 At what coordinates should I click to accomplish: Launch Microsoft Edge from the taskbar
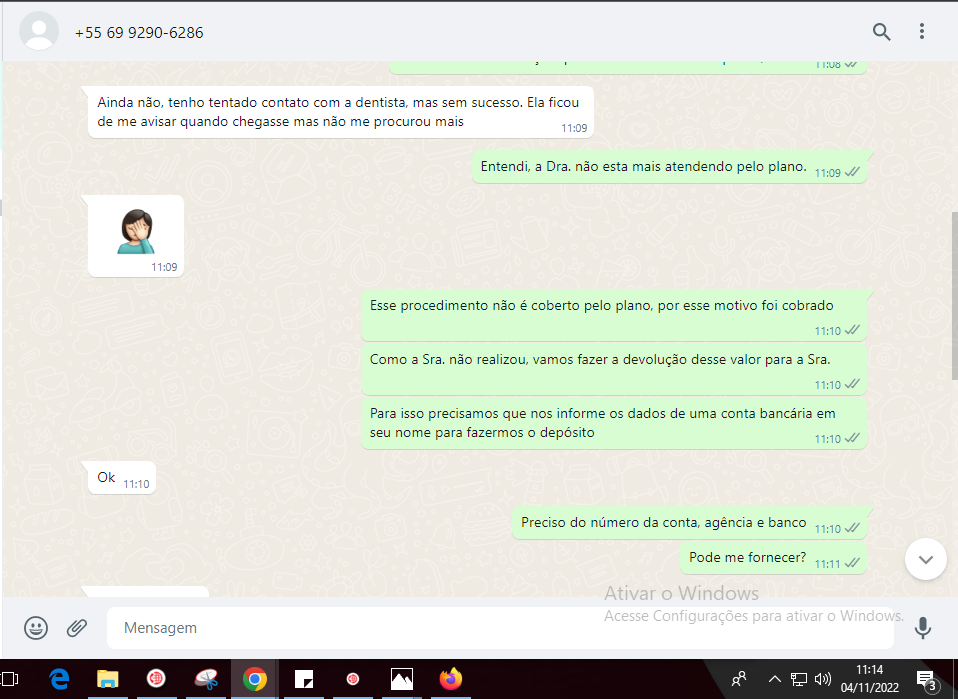click(59, 680)
